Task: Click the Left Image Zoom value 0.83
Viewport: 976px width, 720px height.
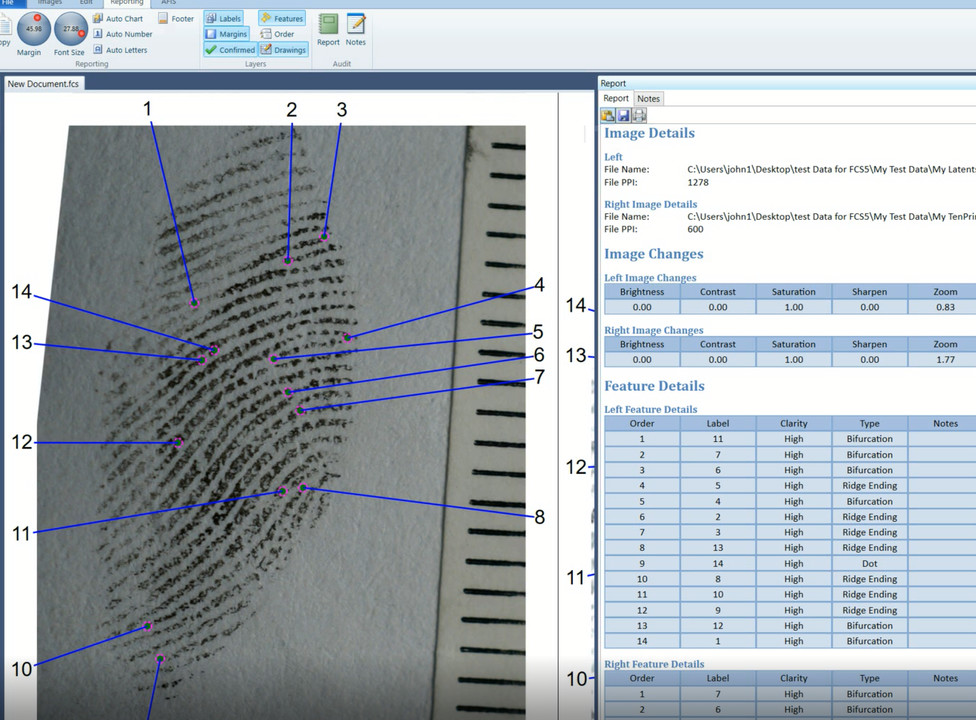Action: (945, 307)
